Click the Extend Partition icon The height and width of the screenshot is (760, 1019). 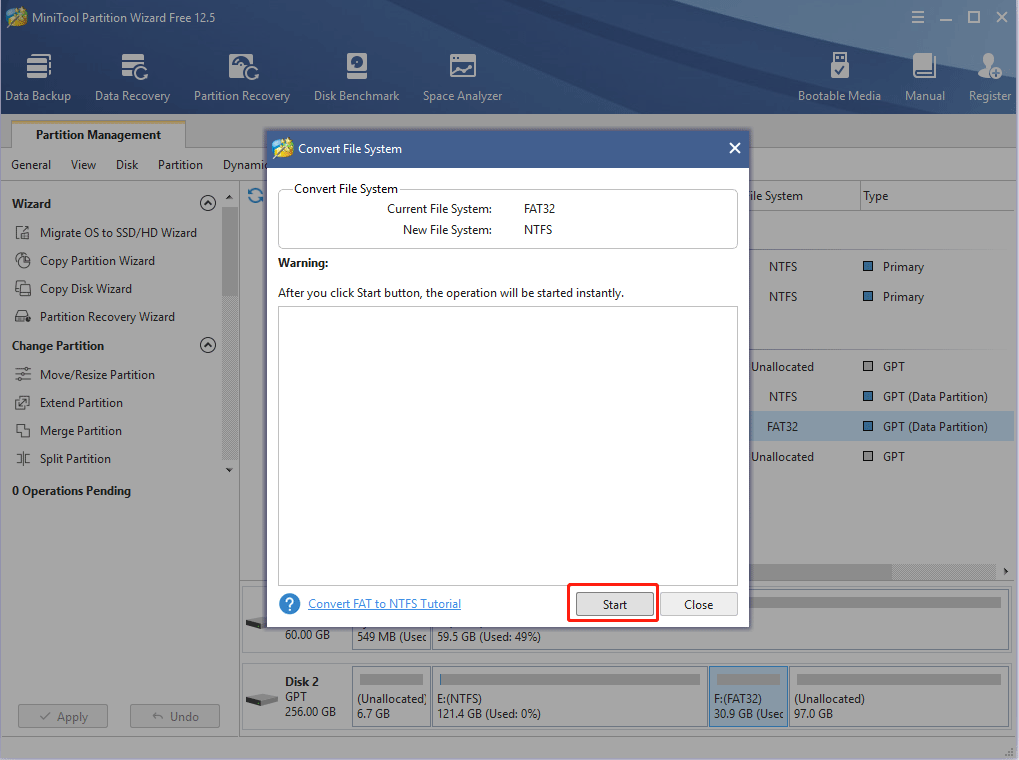pos(23,402)
